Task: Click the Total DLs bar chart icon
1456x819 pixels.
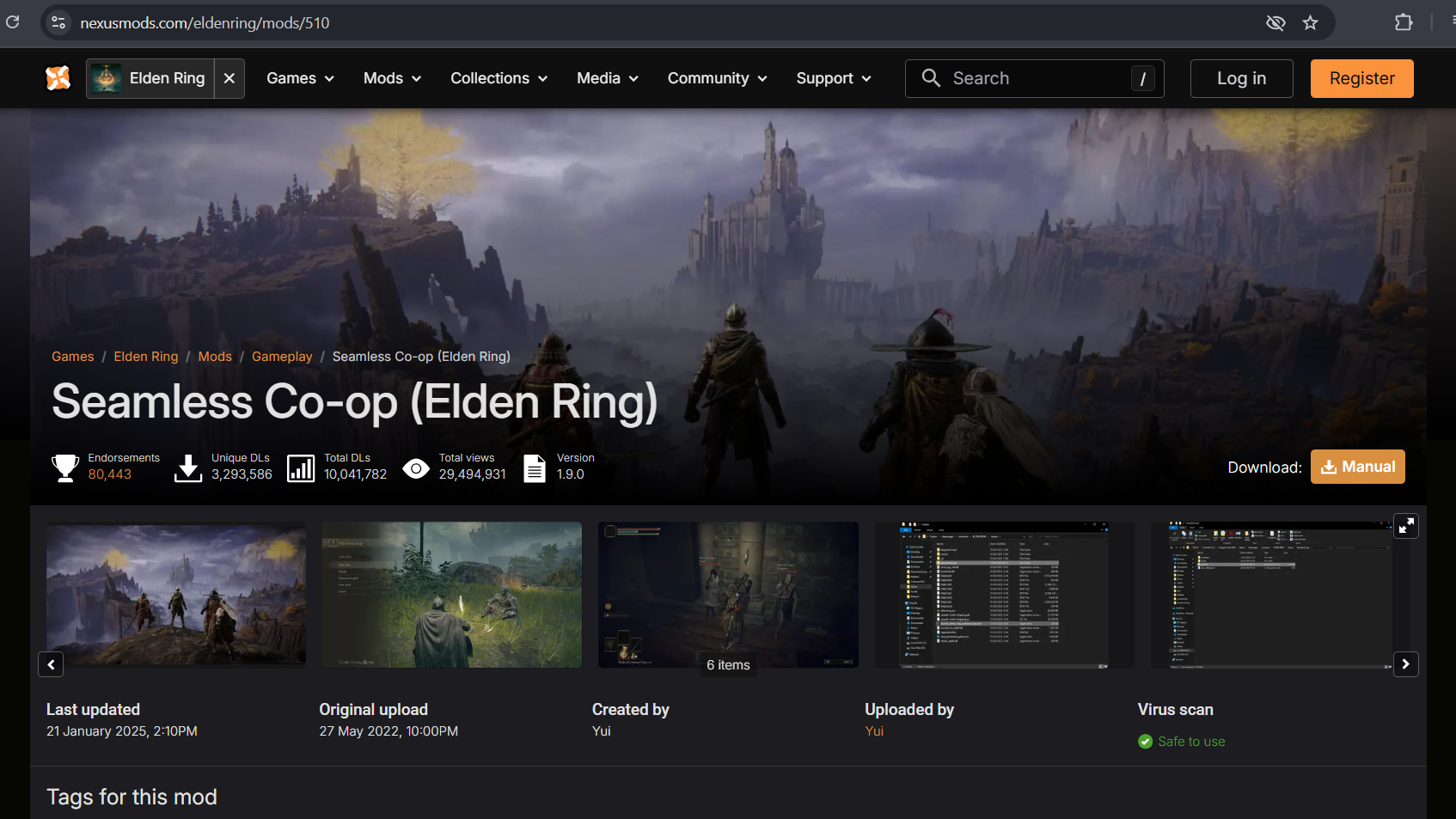Action: pos(301,468)
